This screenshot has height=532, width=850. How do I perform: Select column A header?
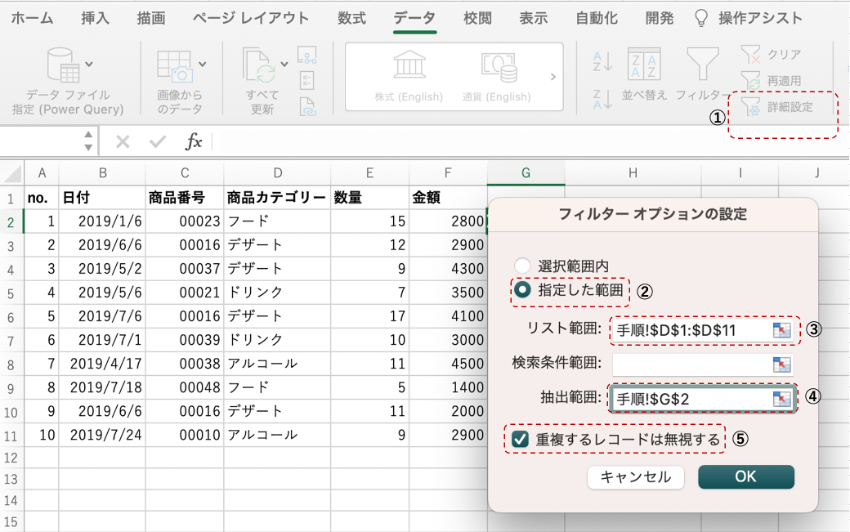click(x=42, y=173)
